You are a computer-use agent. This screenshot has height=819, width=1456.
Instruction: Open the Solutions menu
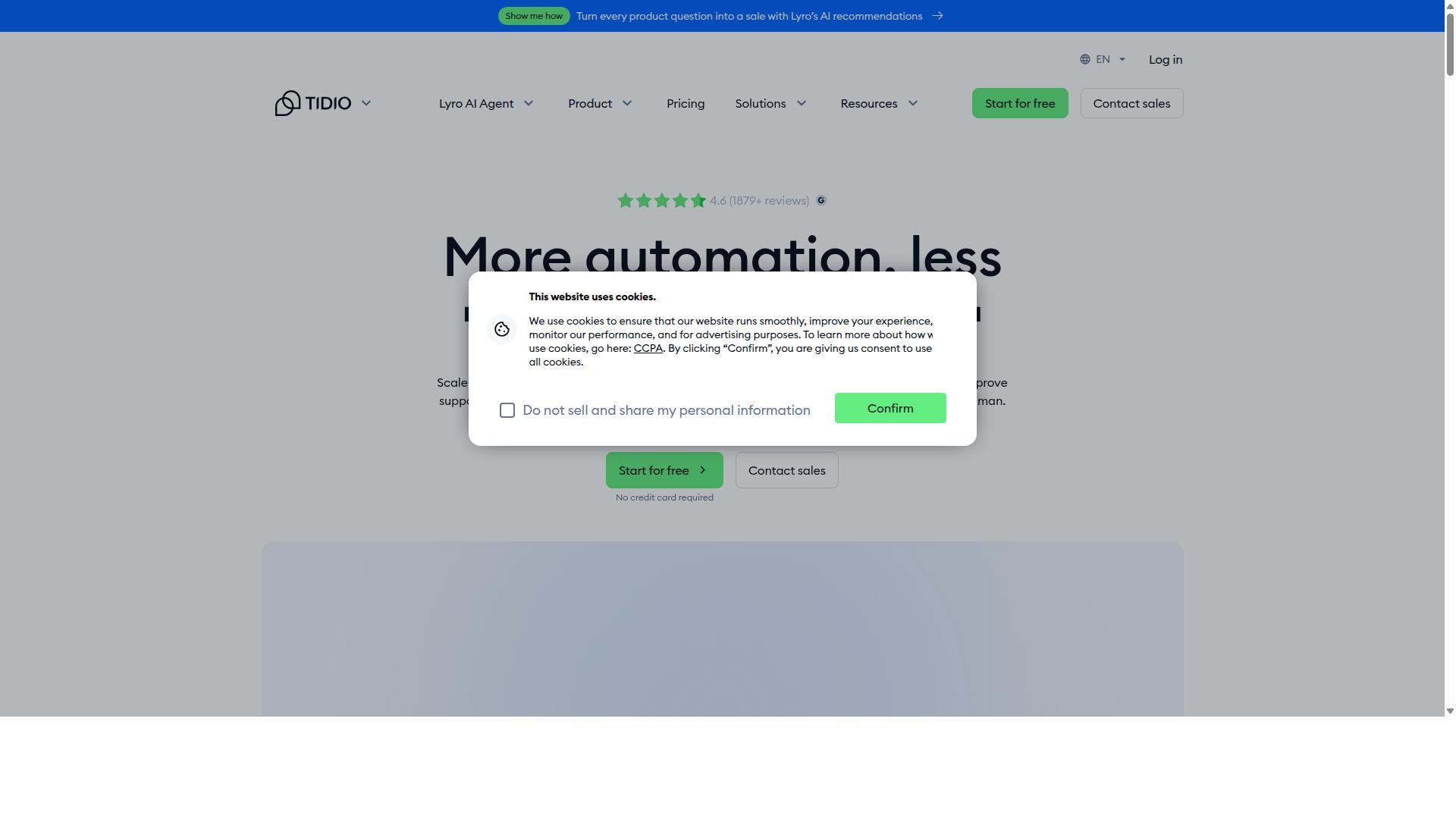(760, 103)
